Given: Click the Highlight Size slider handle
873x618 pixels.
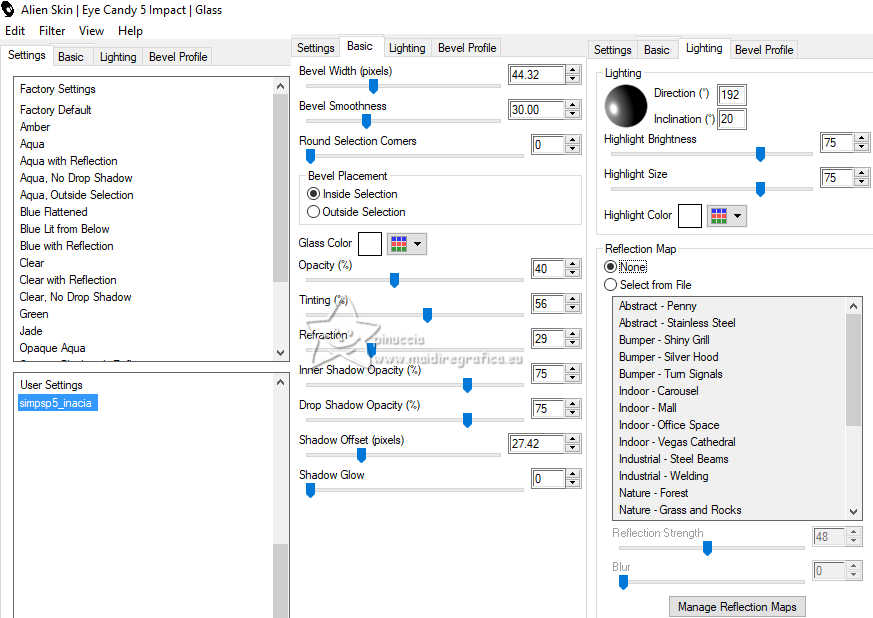Looking at the screenshot, I should (760, 189).
